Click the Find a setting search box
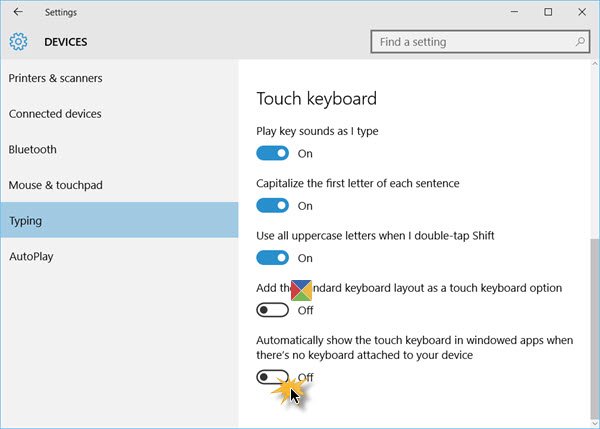Image resolution: width=600 pixels, height=429 pixels. tap(470, 42)
